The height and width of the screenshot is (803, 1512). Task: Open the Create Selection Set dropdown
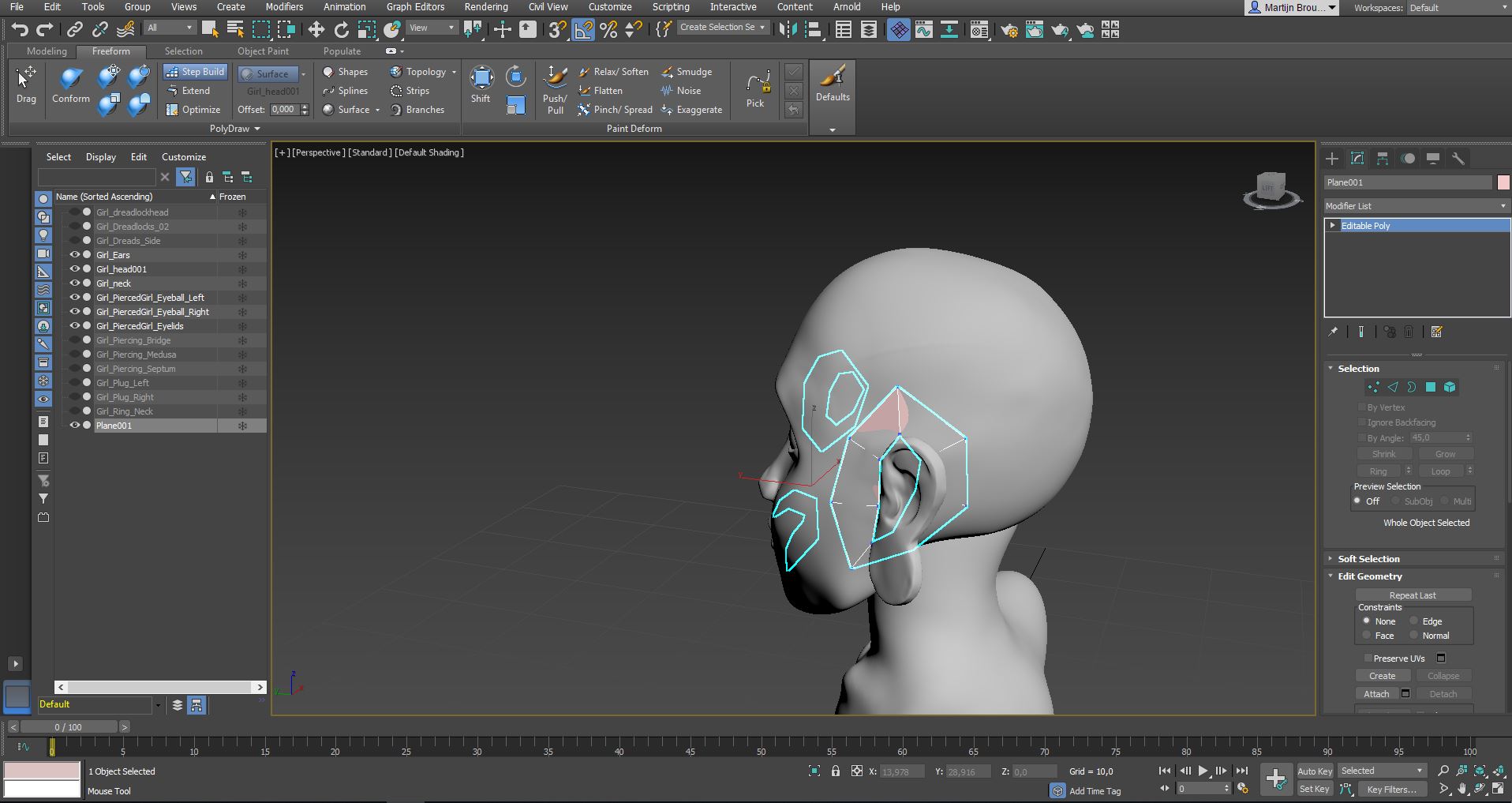762,27
